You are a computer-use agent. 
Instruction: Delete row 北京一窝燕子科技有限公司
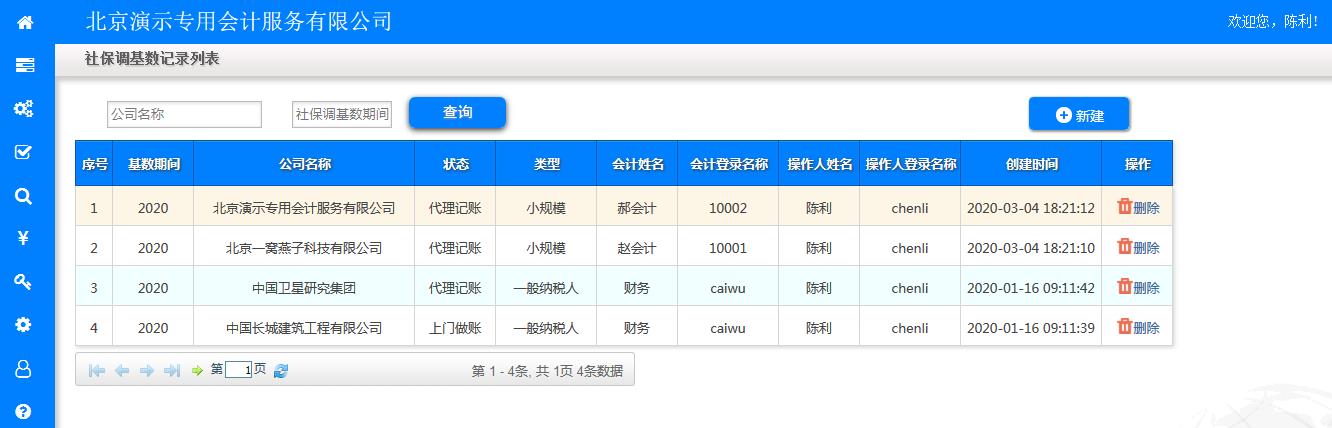pyautogui.click(x=1138, y=247)
